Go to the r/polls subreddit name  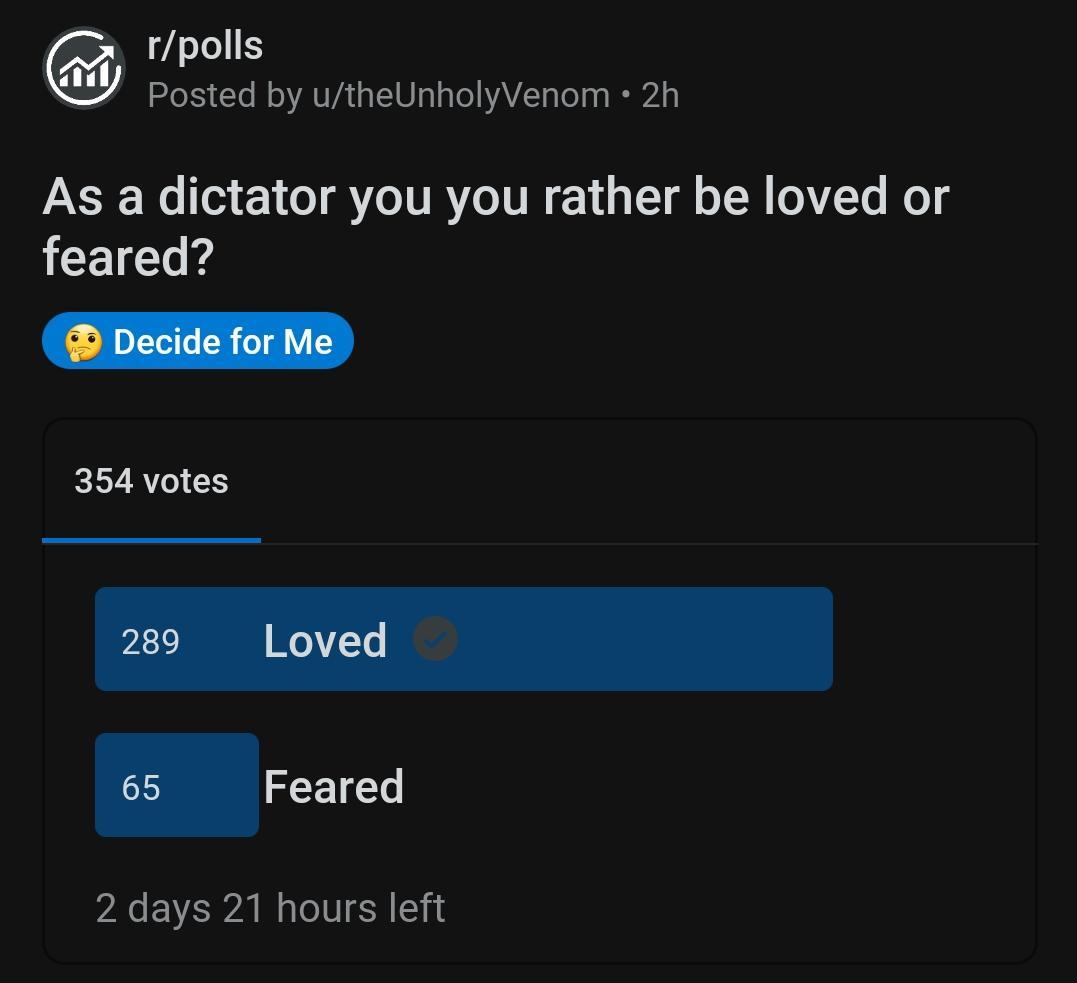(205, 45)
